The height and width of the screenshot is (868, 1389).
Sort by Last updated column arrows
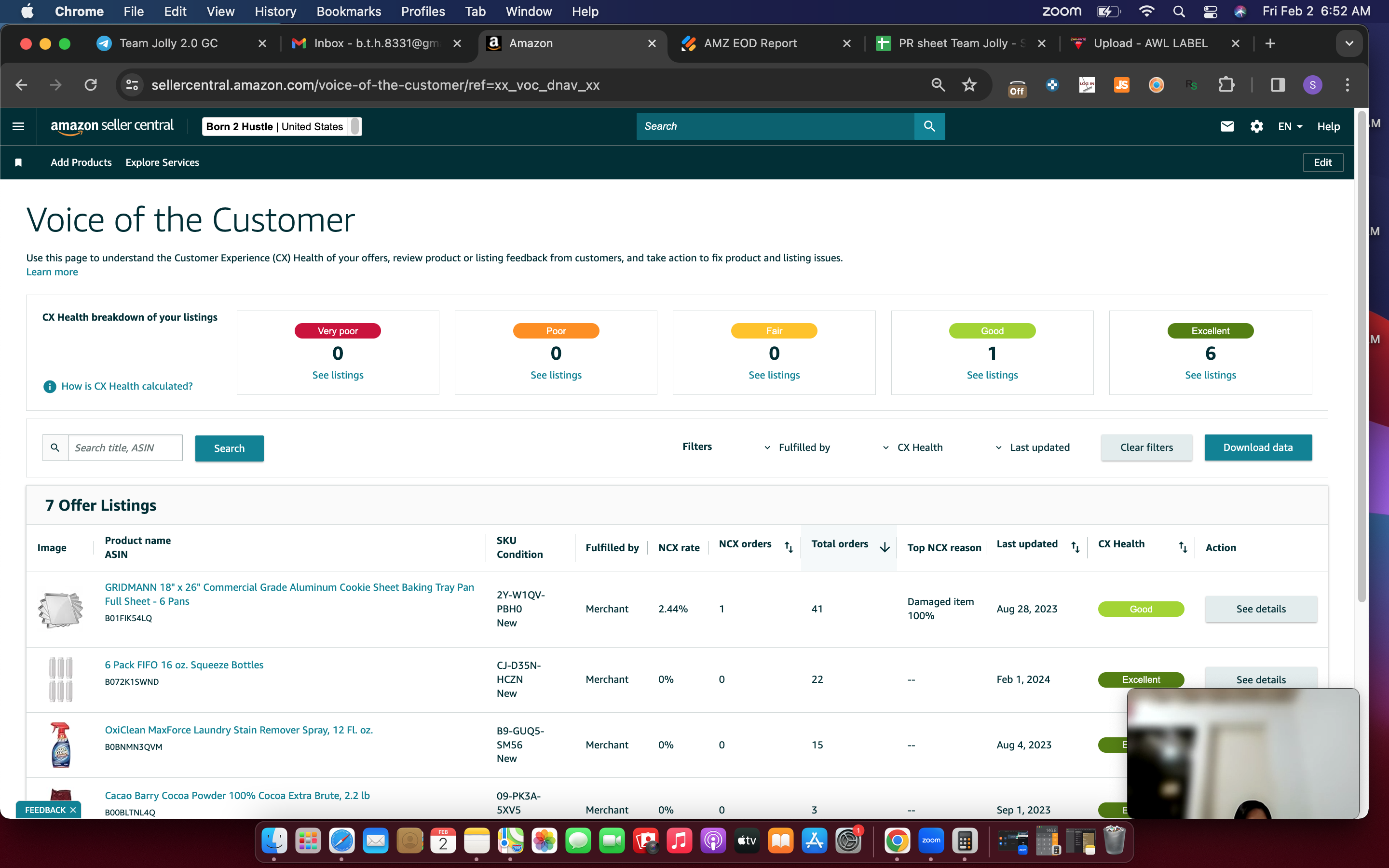point(1075,547)
